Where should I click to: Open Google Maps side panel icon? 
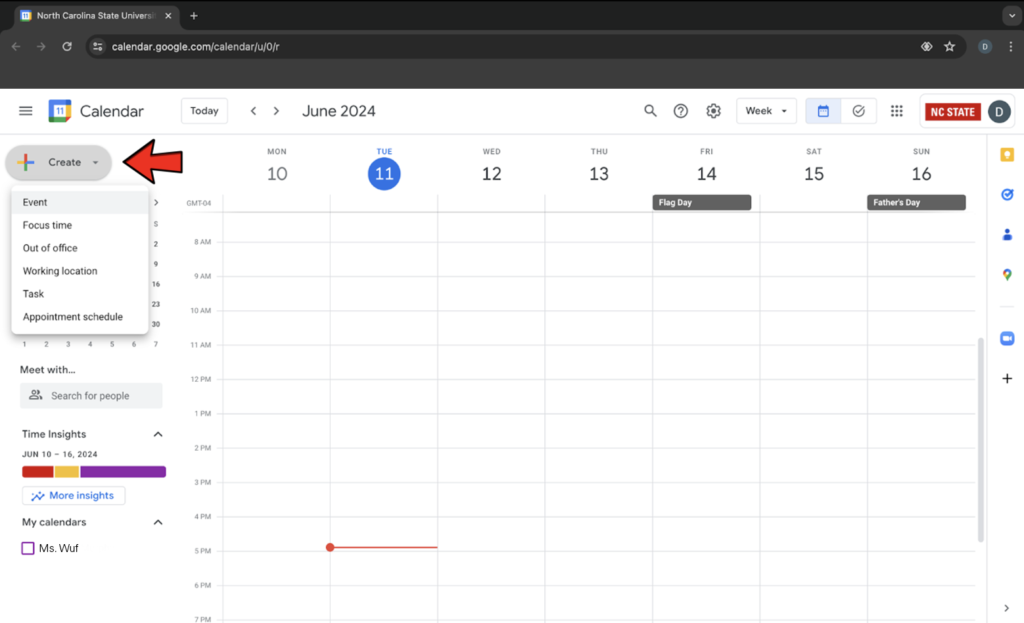click(1007, 275)
